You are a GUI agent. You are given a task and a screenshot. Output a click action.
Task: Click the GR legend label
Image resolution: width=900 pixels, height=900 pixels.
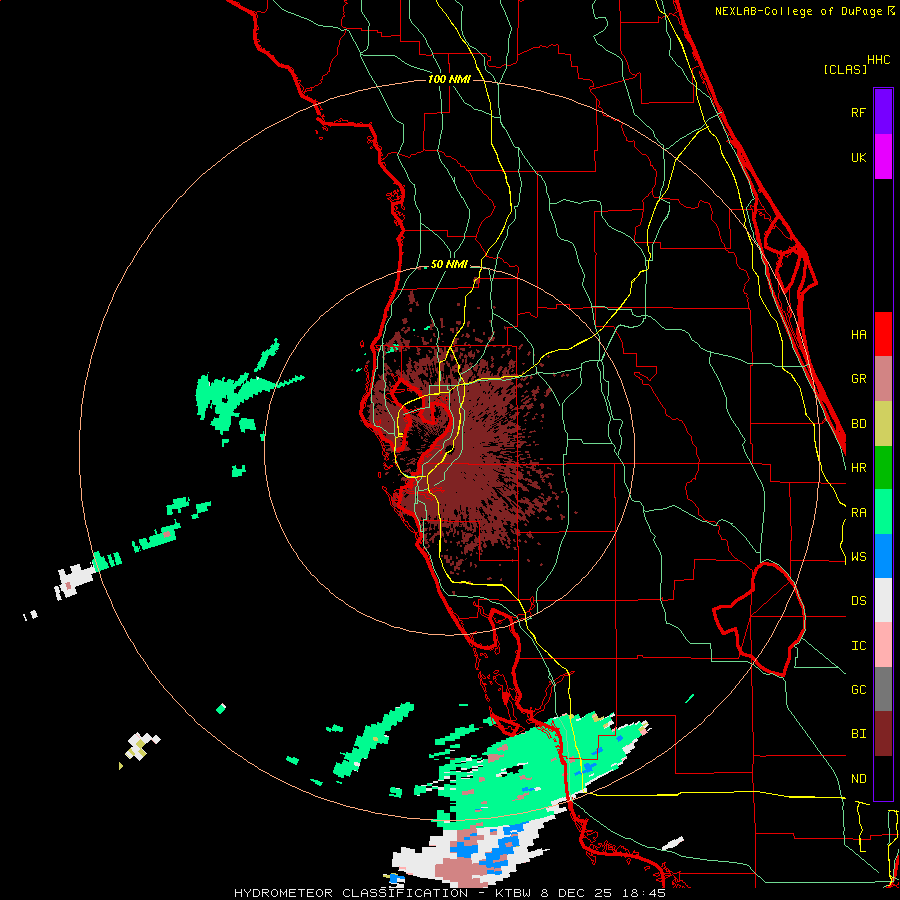(859, 379)
